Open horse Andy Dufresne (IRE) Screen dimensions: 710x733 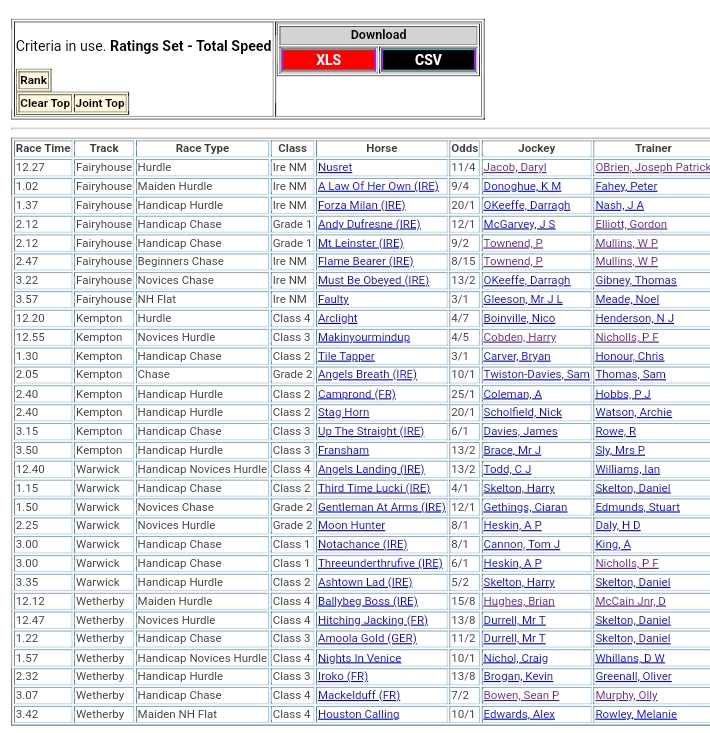(x=369, y=224)
